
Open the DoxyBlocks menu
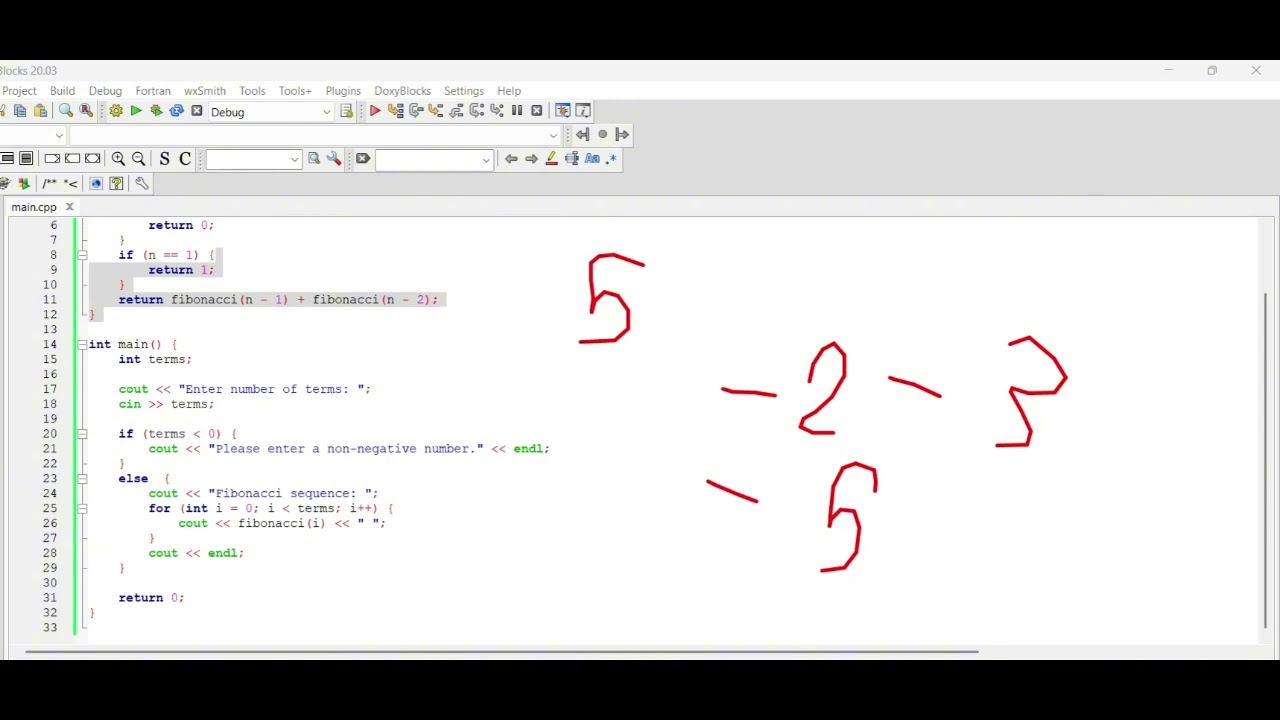pos(402,91)
